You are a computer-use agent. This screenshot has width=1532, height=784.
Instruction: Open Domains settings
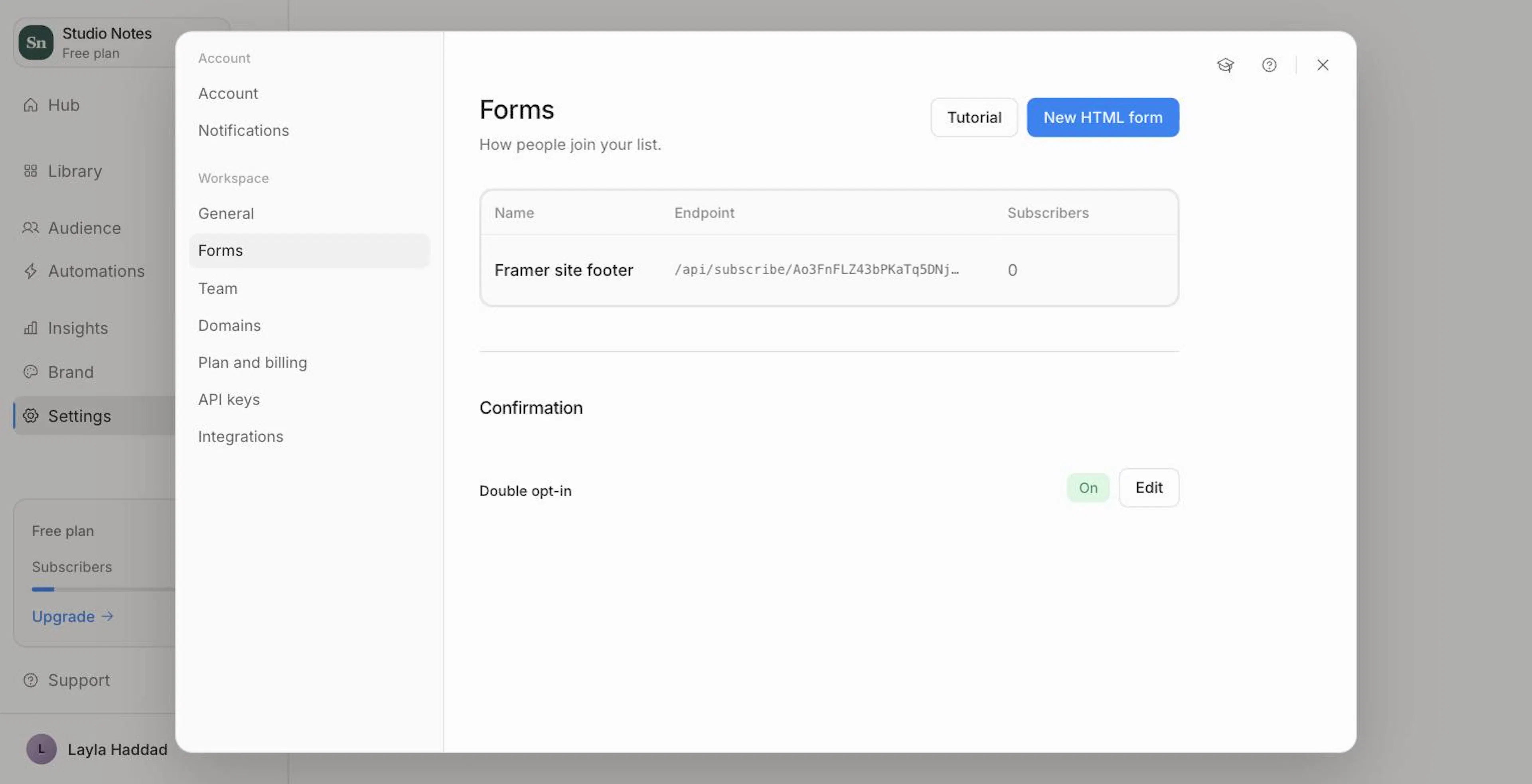309,325
